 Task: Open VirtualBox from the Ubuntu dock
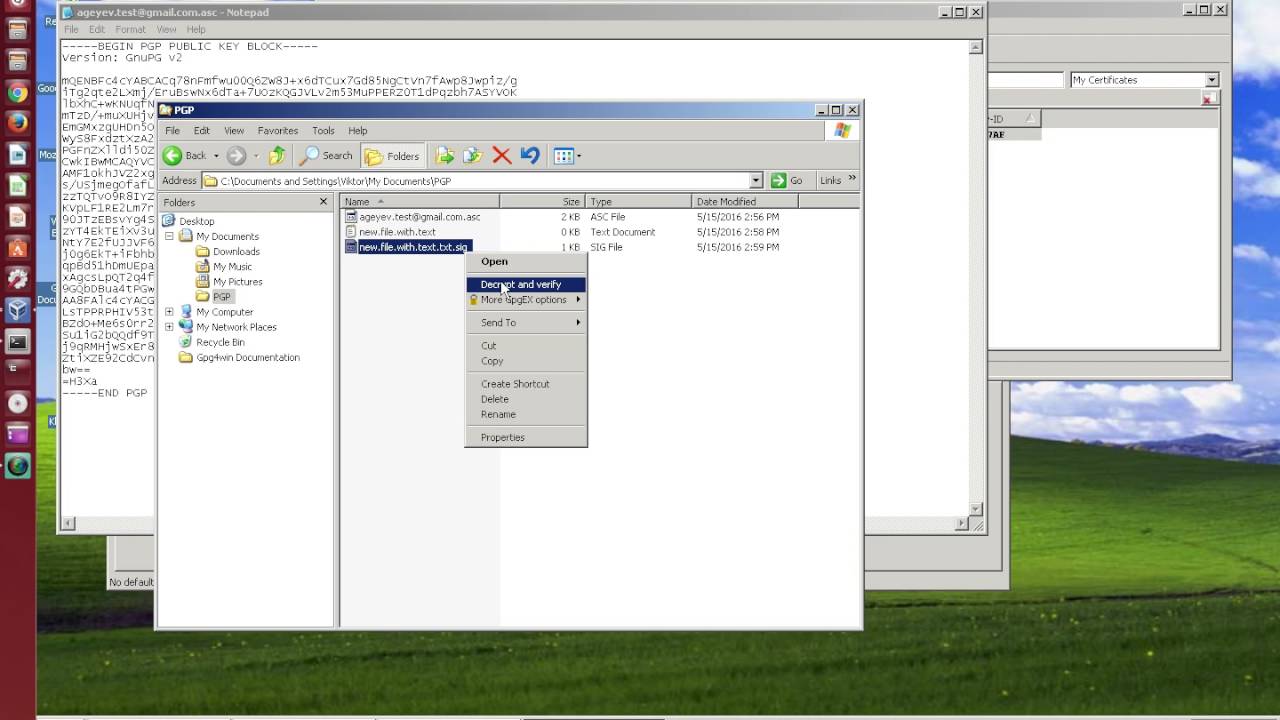pyautogui.click(x=17, y=310)
